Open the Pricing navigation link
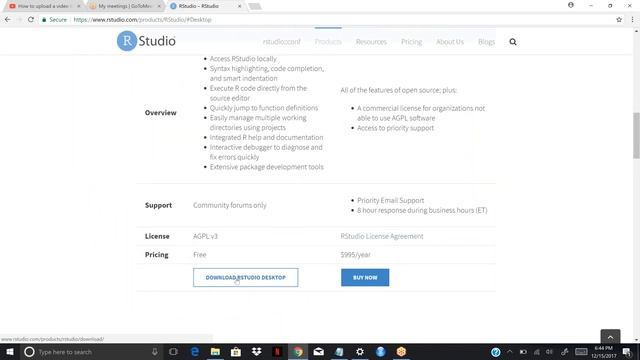 [x=411, y=42]
